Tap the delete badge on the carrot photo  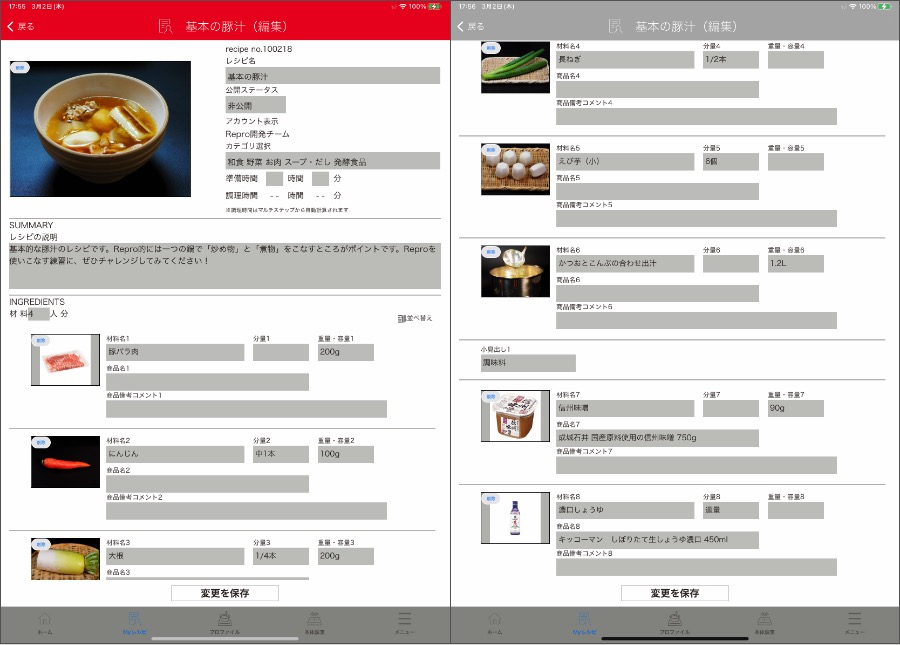click(41, 442)
